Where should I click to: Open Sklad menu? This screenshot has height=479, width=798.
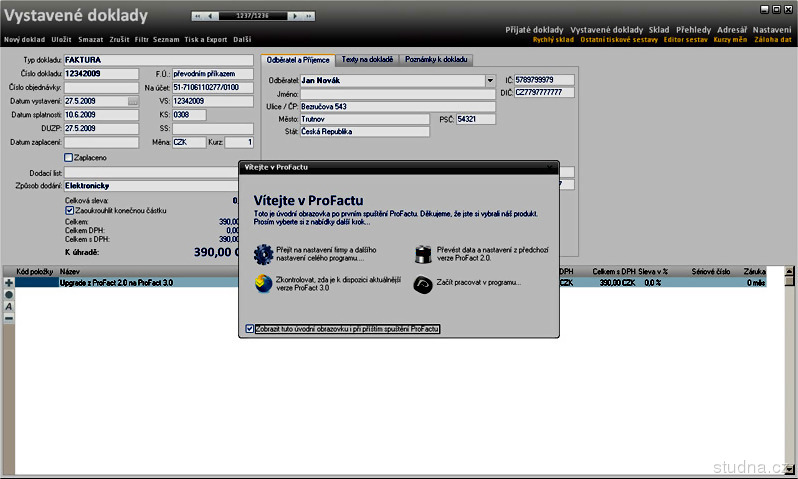click(659, 30)
